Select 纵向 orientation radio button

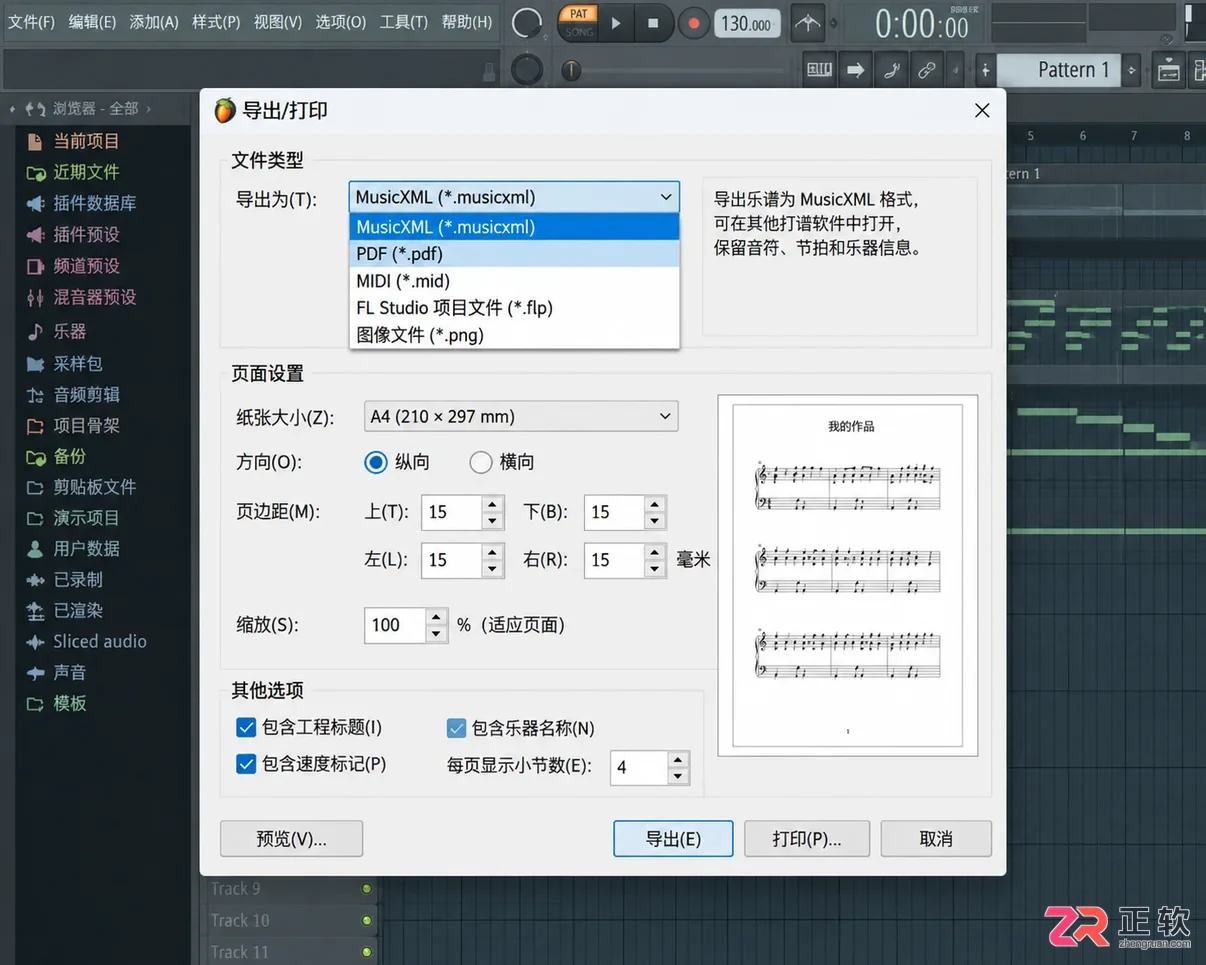coord(376,462)
